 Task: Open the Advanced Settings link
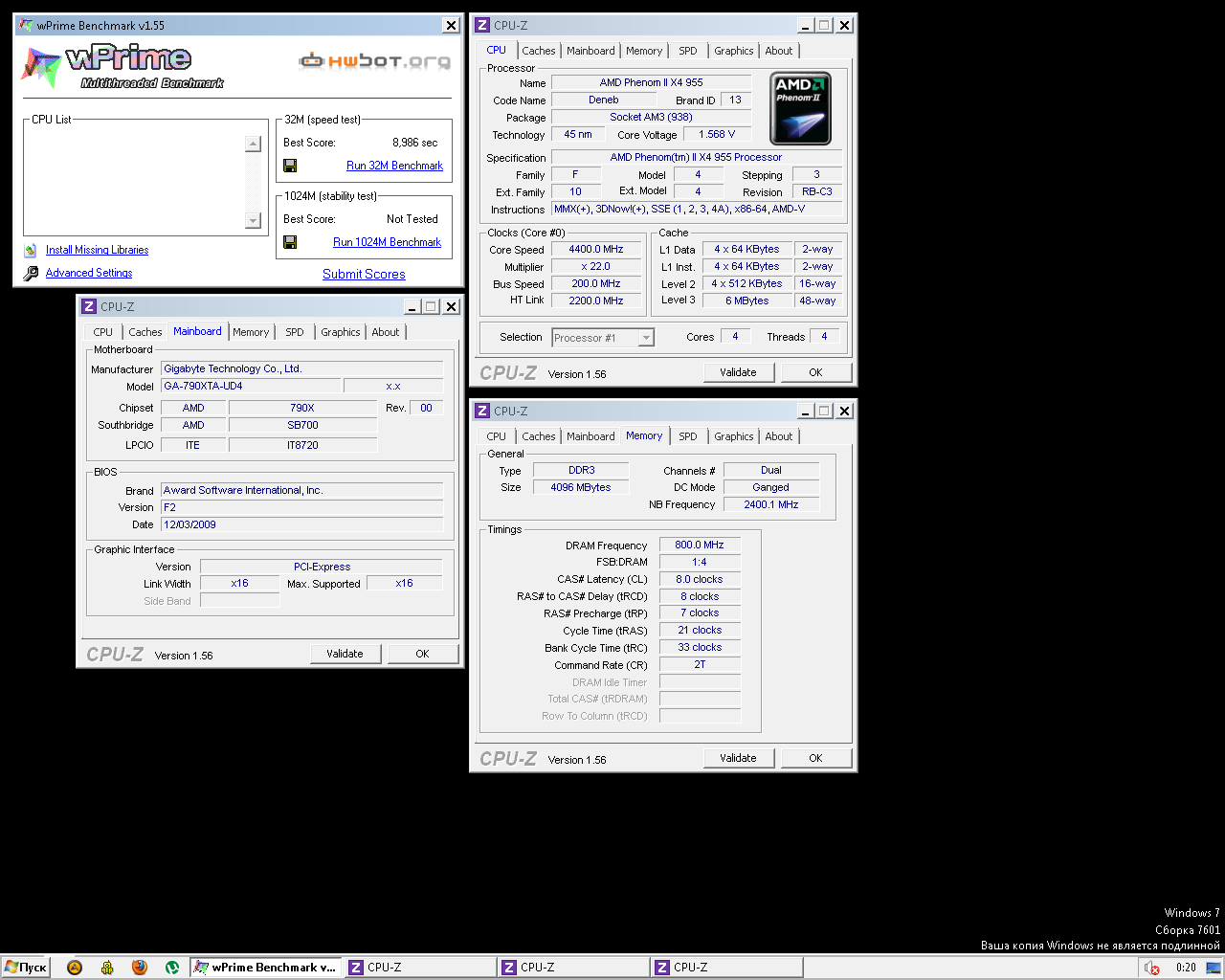pyautogui.click(x=89, y=273)
